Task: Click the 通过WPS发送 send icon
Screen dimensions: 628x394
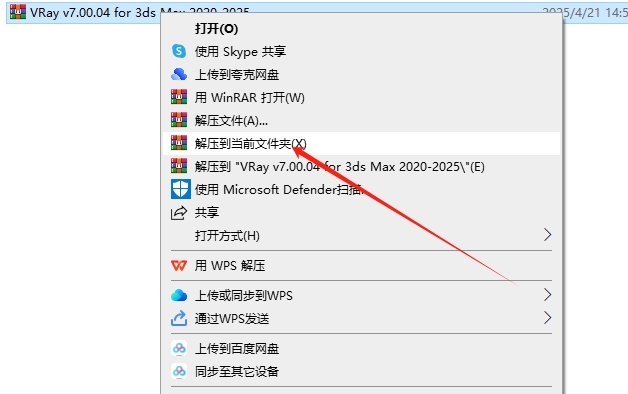Action: coord(179,318)
